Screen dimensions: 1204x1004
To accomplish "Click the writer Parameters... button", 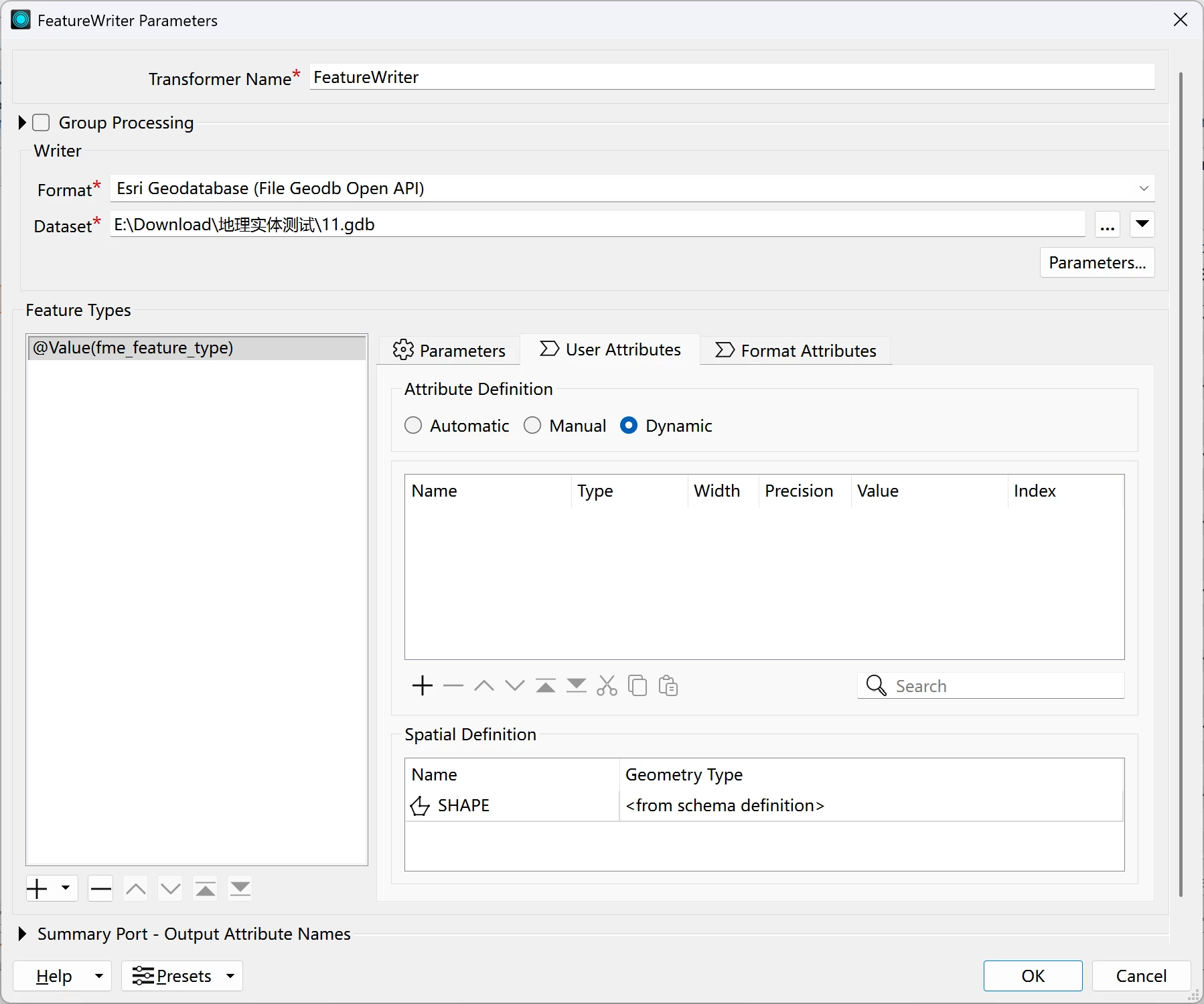I will pyautogui.click(x=1098, y=262).
